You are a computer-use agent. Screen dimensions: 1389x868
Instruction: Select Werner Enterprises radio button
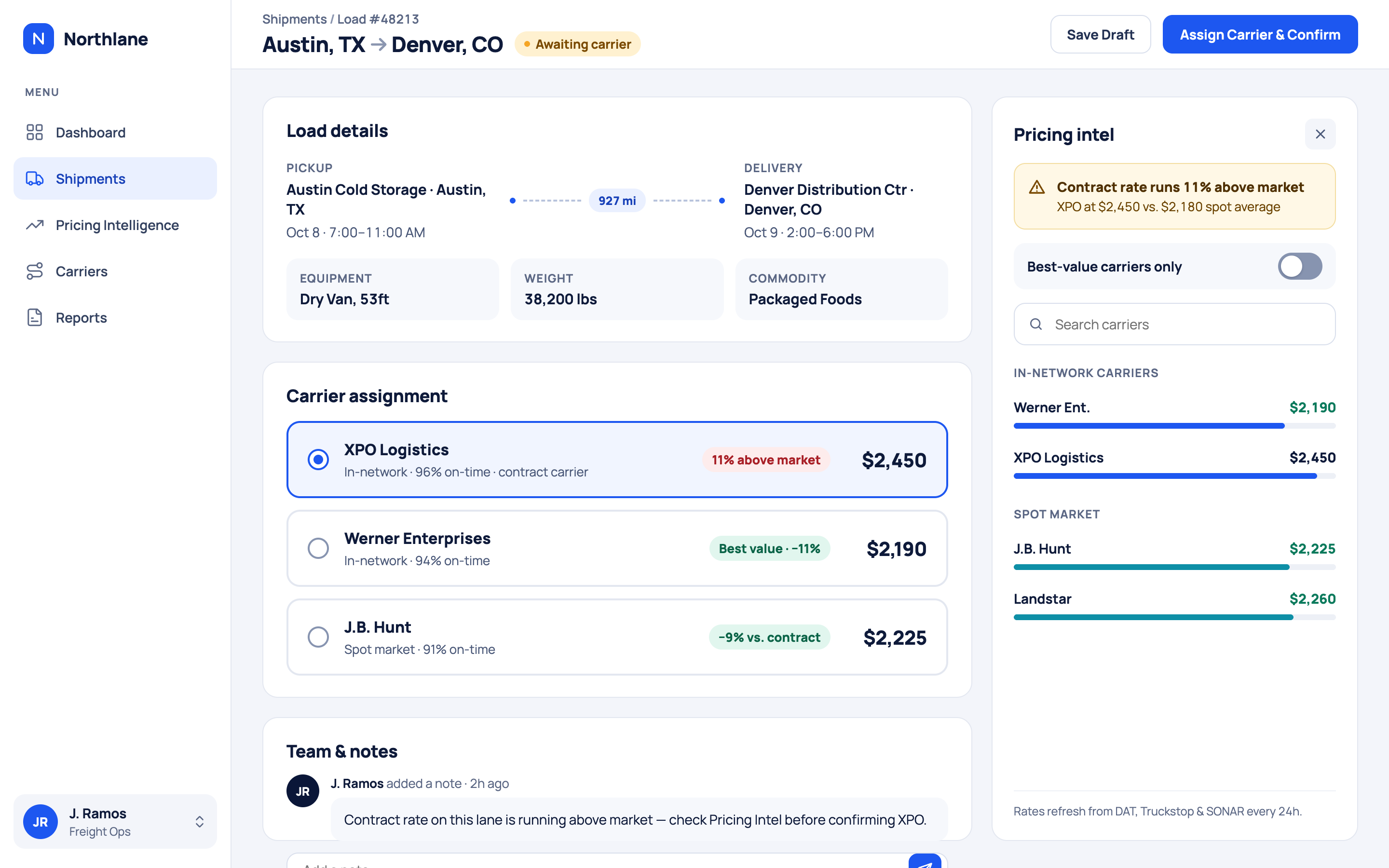318,548
